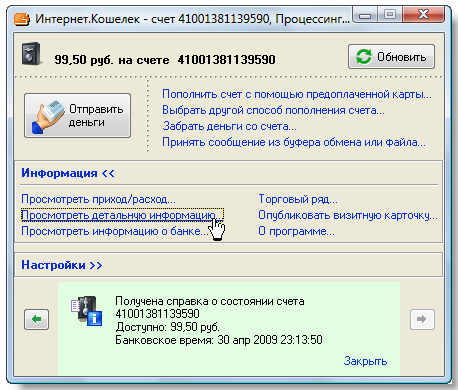
Task: Click Опубликовать визитную карточку link
Action: tap(348, 215)
